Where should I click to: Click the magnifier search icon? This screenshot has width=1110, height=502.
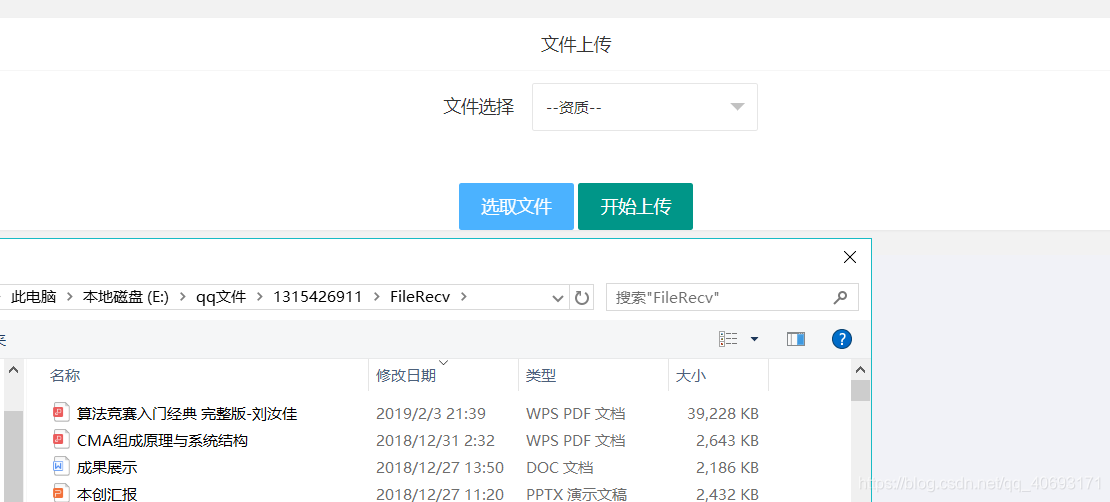tap(840, 297)
